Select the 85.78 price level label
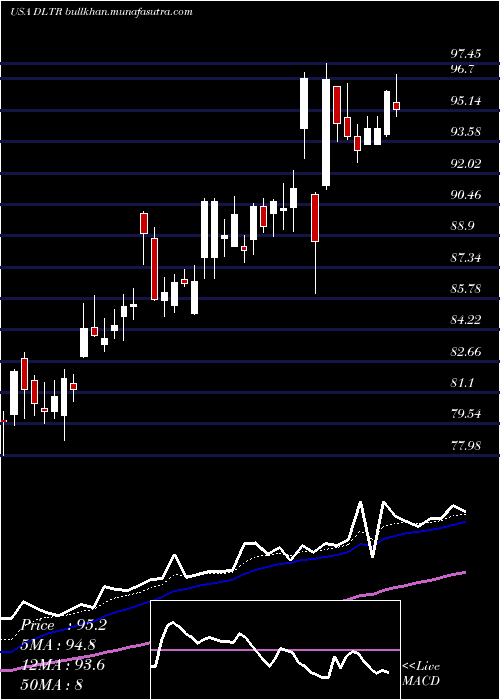The image size is (500, 700). [x=466, y=289]
